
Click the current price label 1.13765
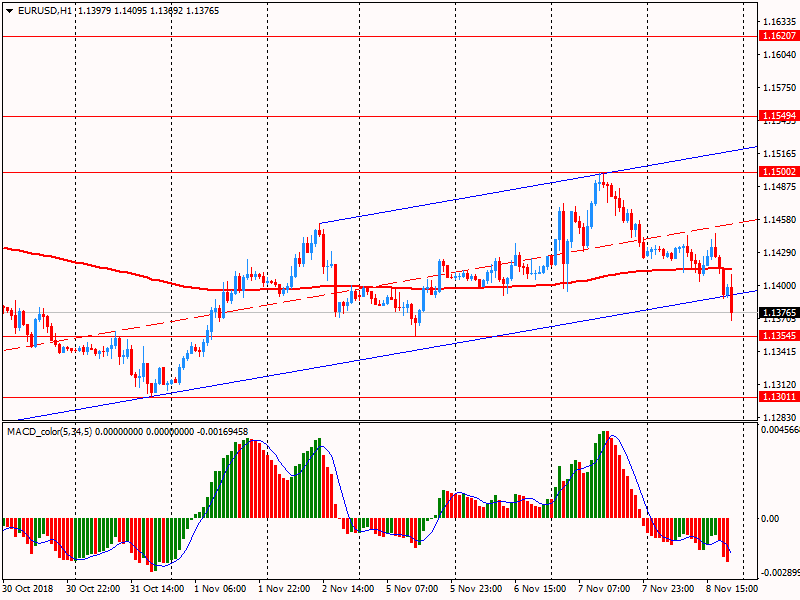(x=777, y=313)
